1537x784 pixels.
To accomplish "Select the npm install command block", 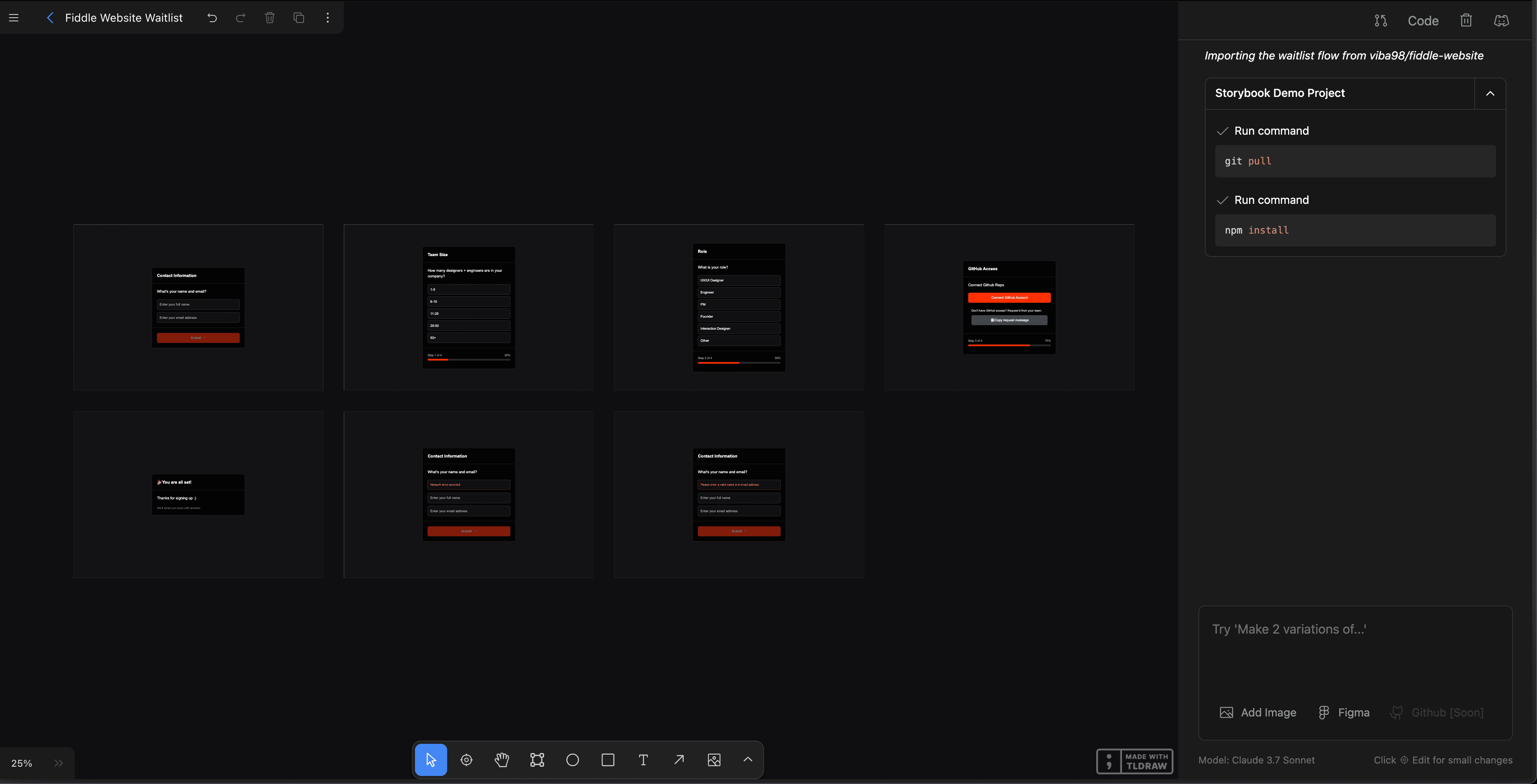I will (x=1355, y=230).
